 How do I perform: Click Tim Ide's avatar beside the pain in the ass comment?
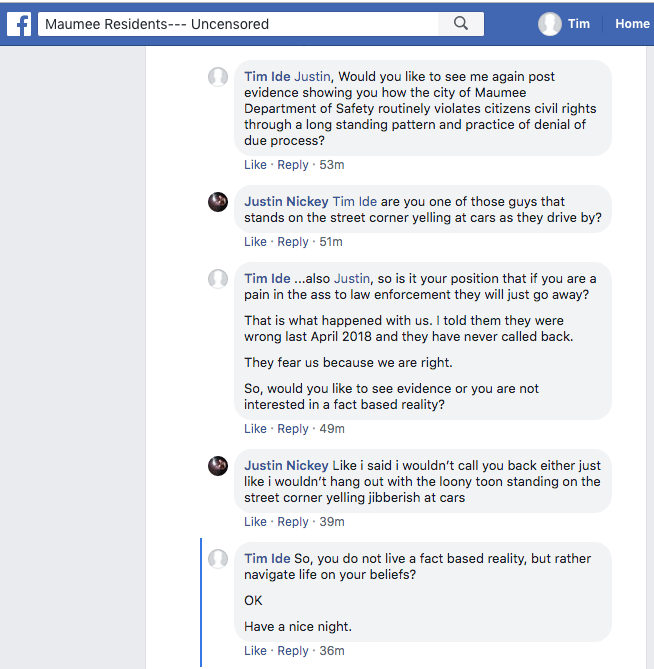pyautogui.click(x=218, y=279)
